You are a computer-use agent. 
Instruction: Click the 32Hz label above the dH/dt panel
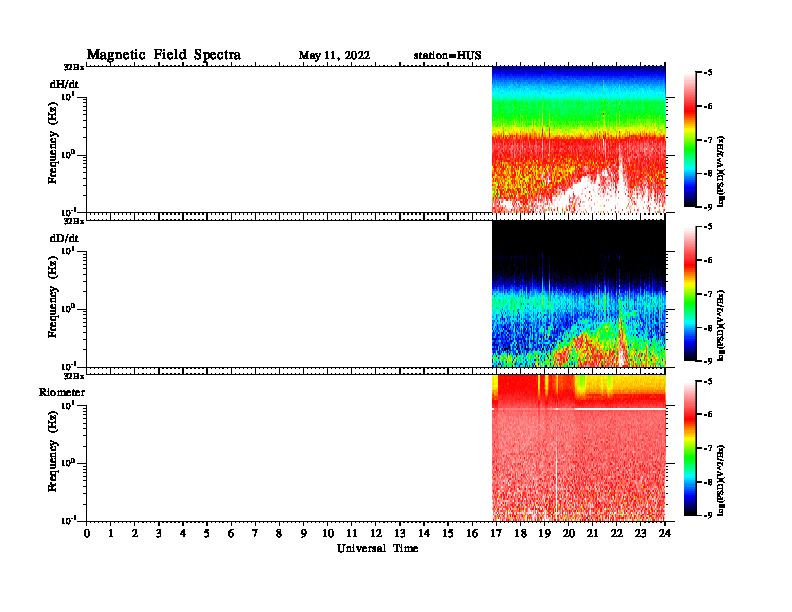click(x=74, y=67)
